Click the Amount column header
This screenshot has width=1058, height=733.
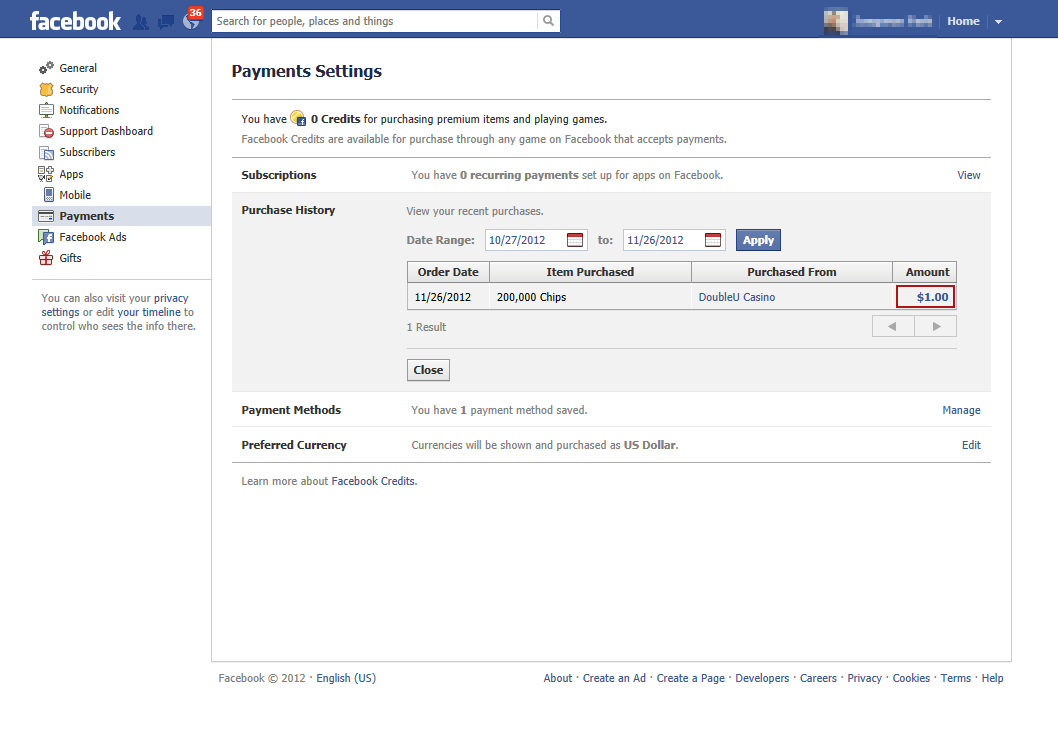(924, 272)
